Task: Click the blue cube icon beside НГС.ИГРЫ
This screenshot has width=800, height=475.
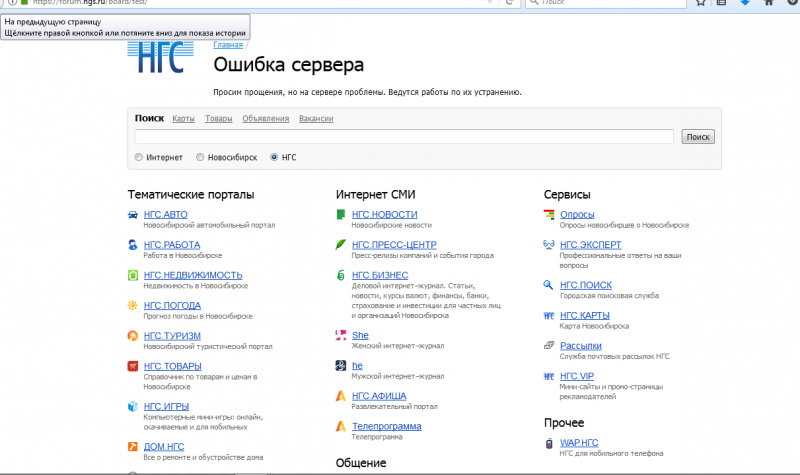Action: click(x=133, y=407)
